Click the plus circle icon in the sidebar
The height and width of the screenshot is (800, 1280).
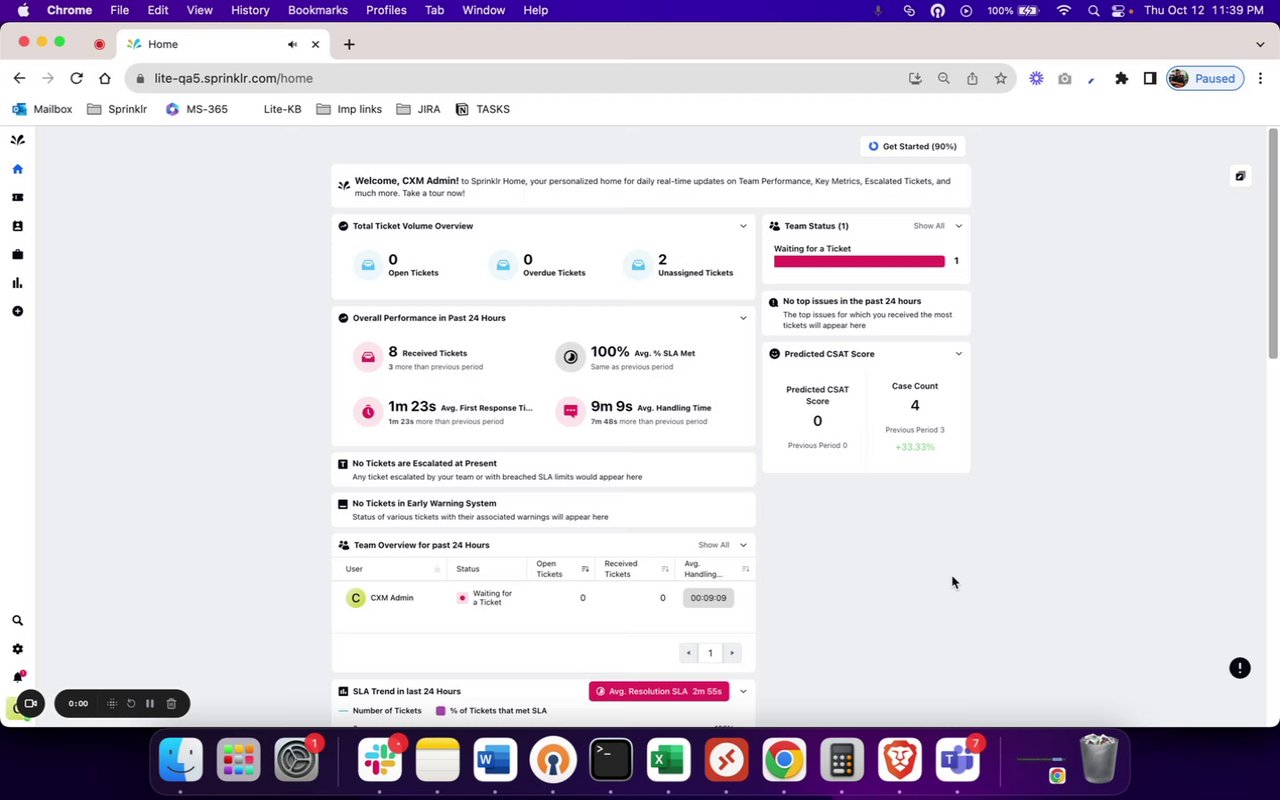coord(17,311)
